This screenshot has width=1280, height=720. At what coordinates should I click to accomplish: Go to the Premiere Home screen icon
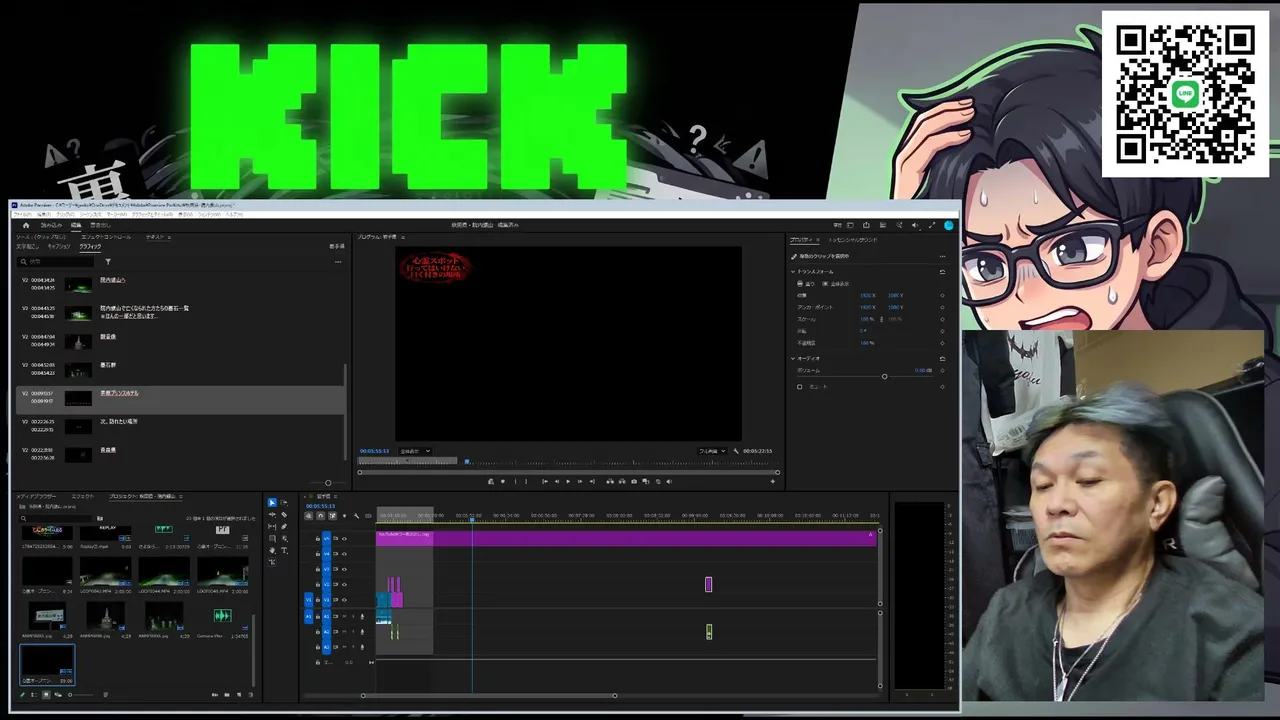click(x=26, y=225)
